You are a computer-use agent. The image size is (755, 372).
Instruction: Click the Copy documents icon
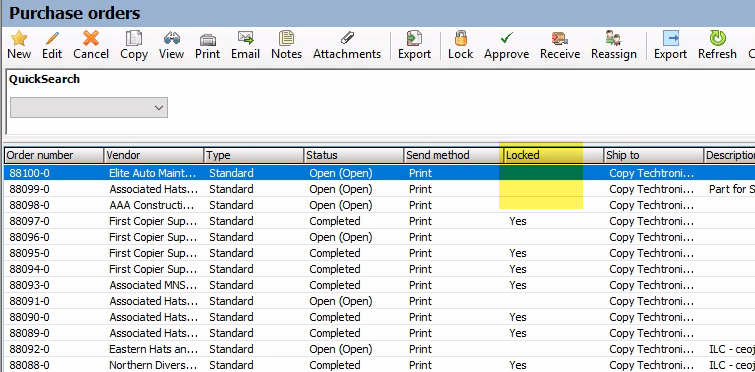click(x=134, y=38)
